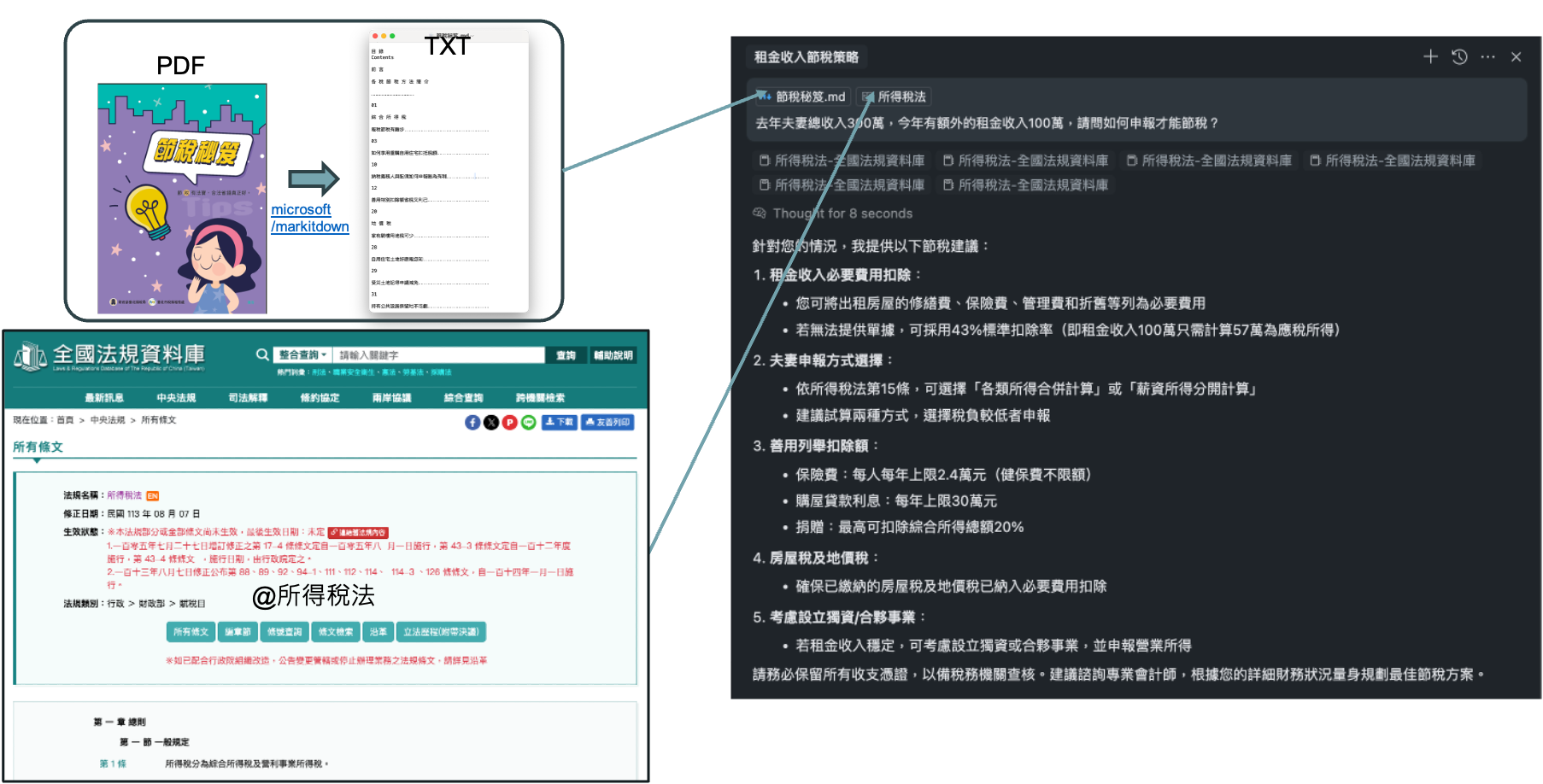Share page via Plurk icon
Viewport: 1543px width, 784px height.
click(510, 422)
